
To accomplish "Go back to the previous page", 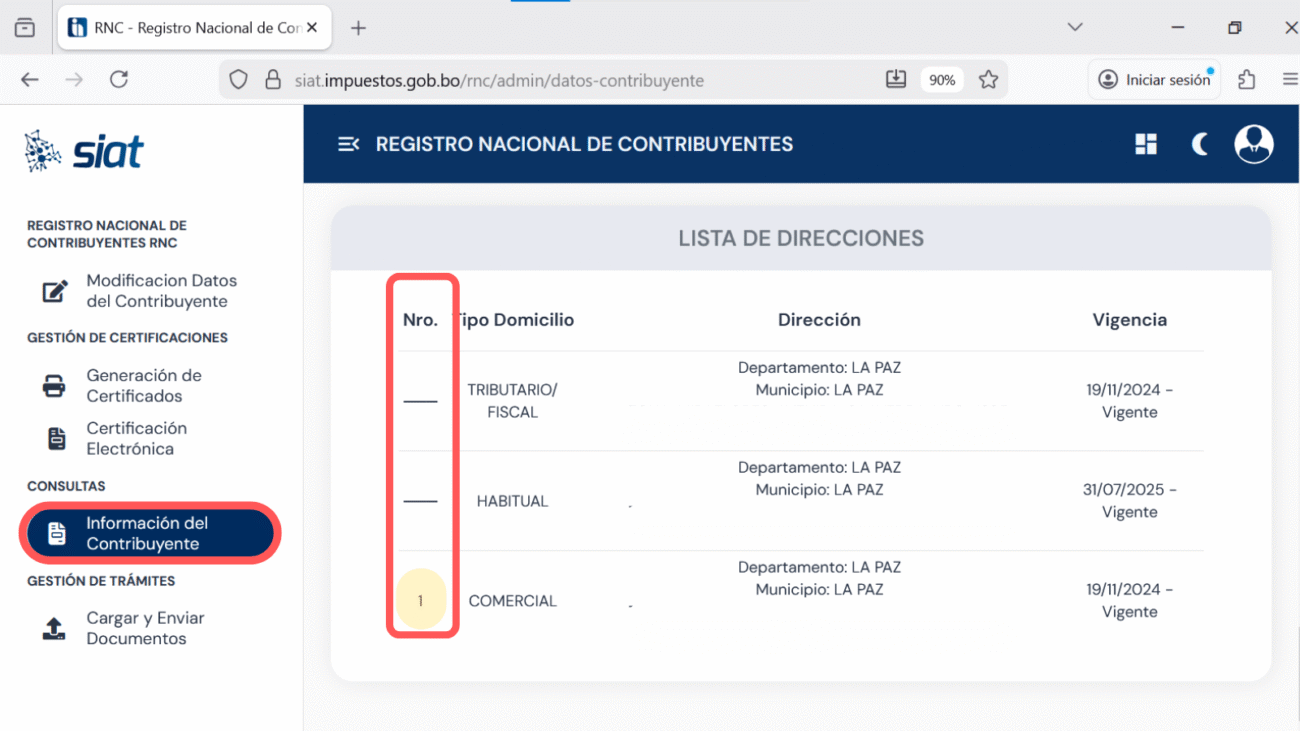I will (x=30, y=80).
